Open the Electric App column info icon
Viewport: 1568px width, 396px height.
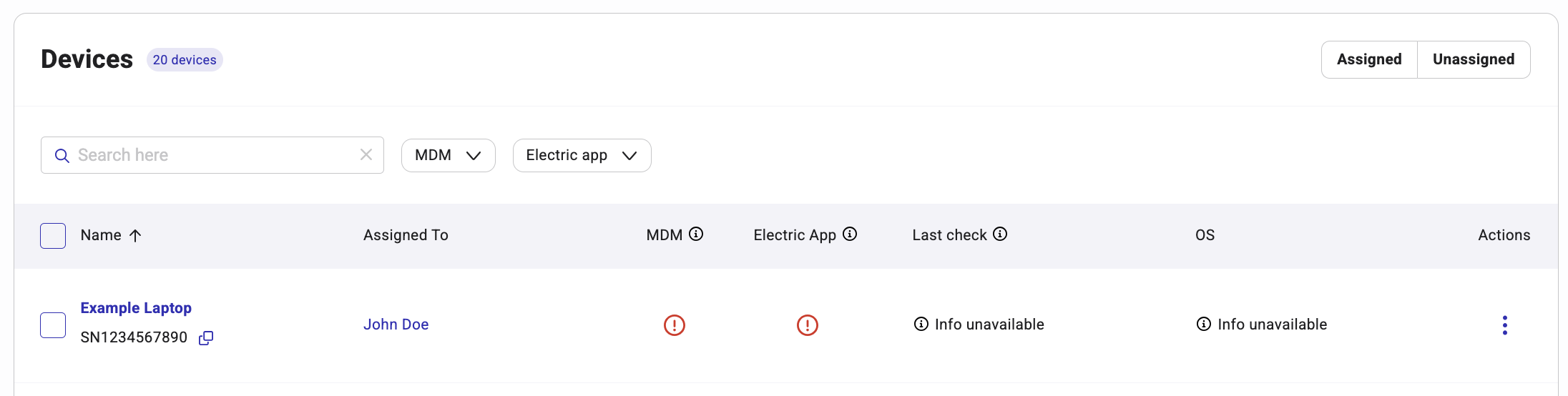(850, 234)
